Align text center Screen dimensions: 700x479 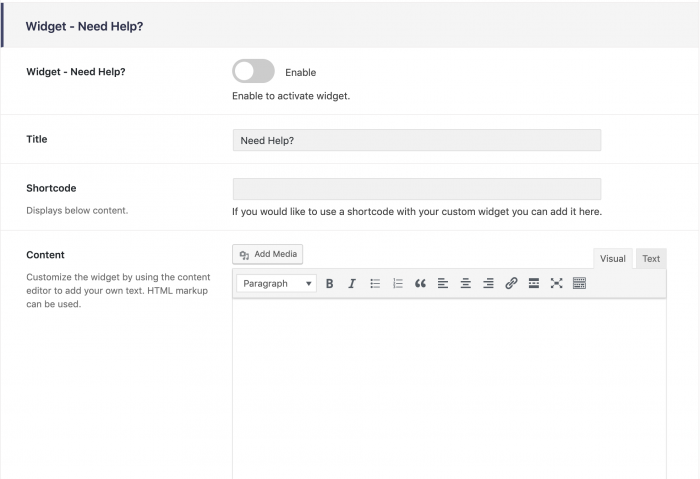(x=466, y=283)
